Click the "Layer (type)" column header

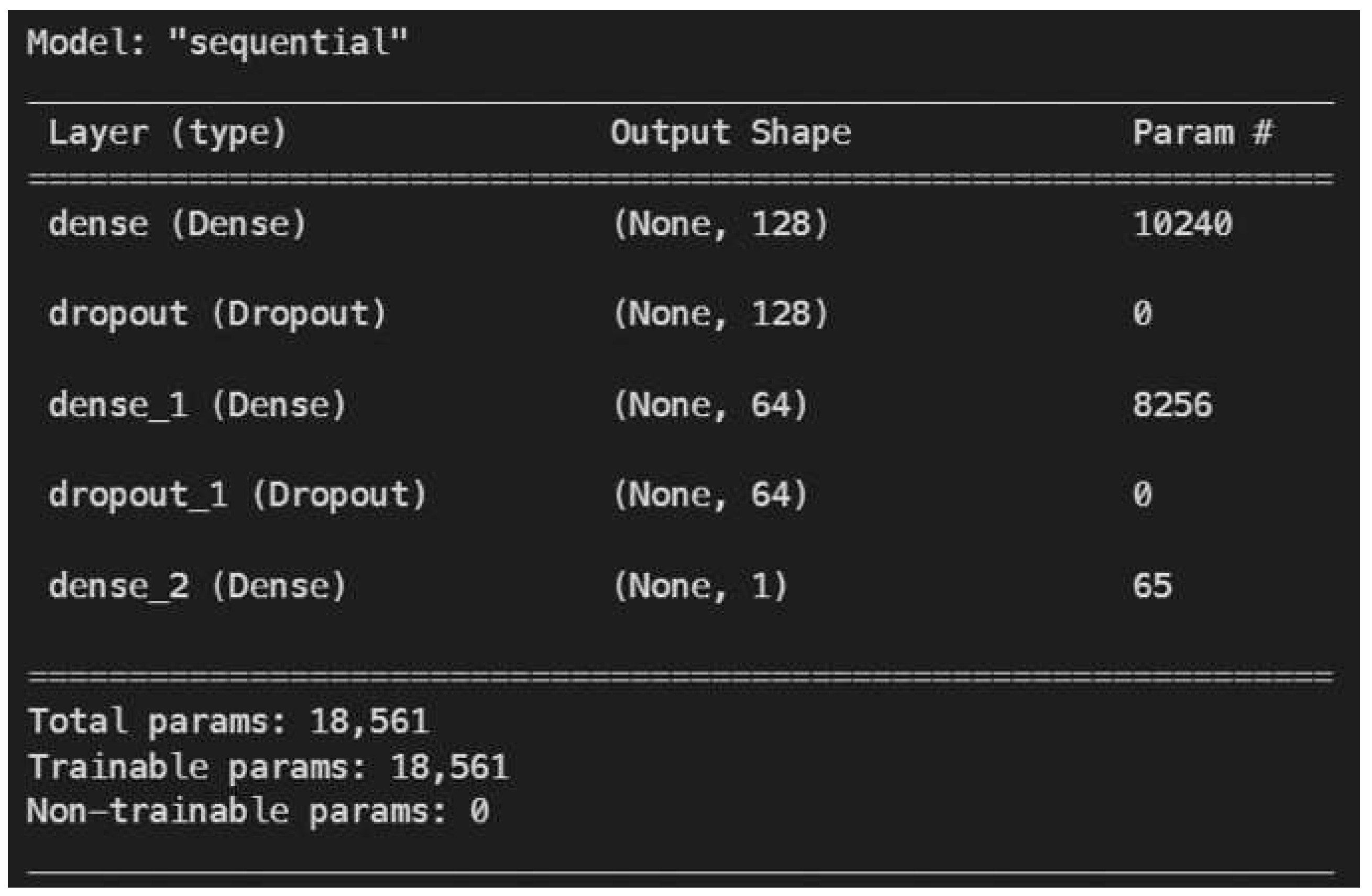[167, 134]
